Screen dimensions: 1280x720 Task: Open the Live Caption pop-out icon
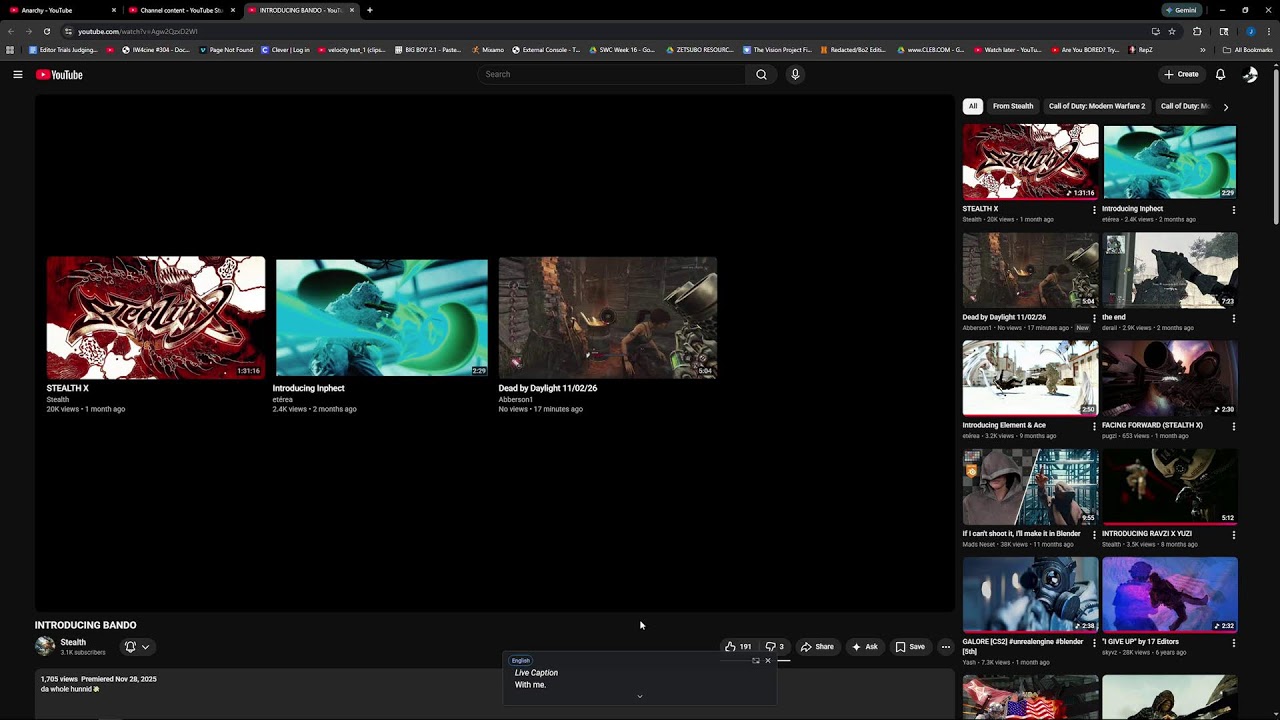[756, 660]
